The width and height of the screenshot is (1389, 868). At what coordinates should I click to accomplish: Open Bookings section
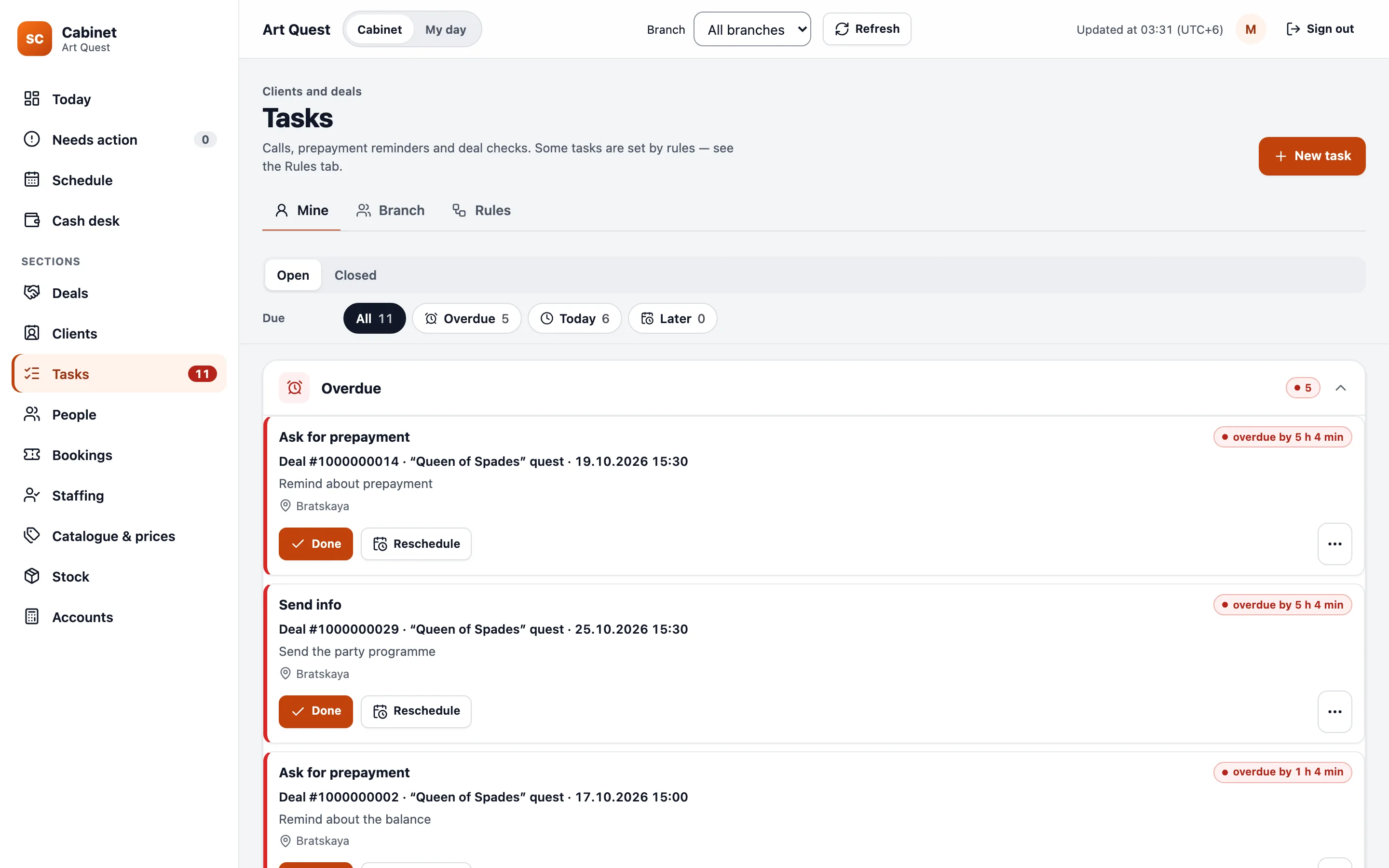pos(120,455)
